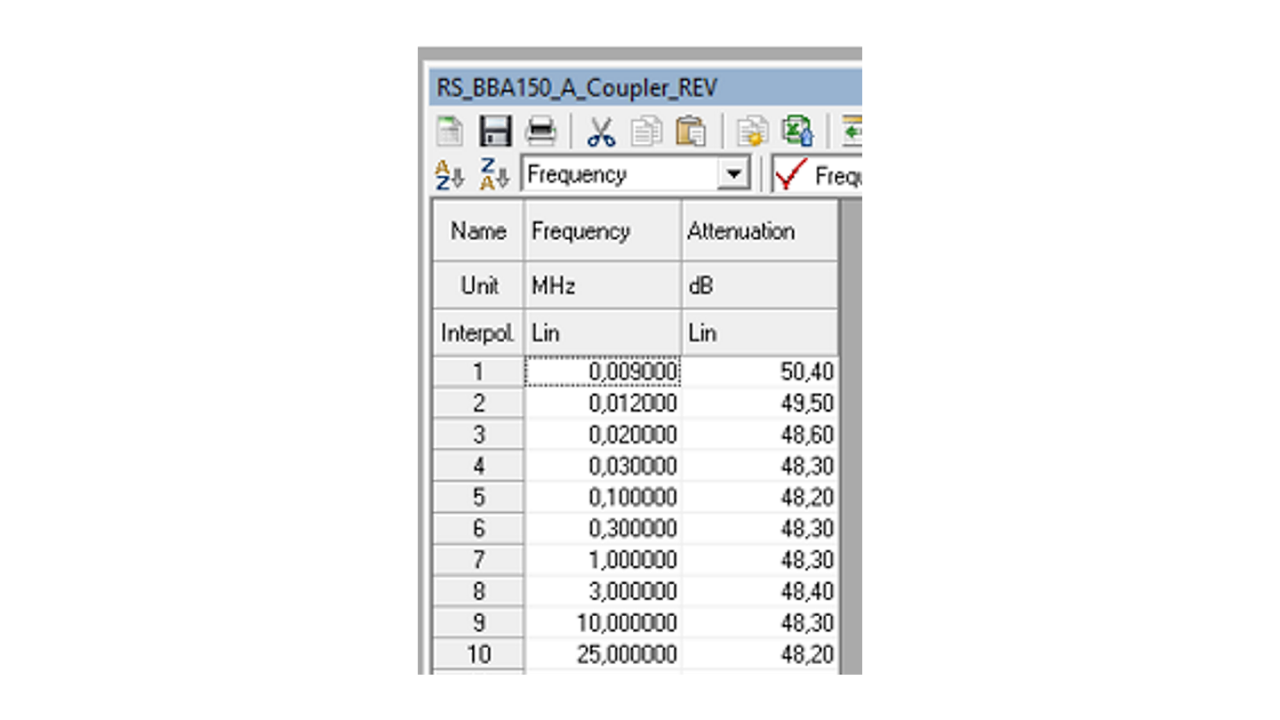The image size is (1280, 720).
Task: Click the new table icon in the toolbar
Action: (450, 131)
